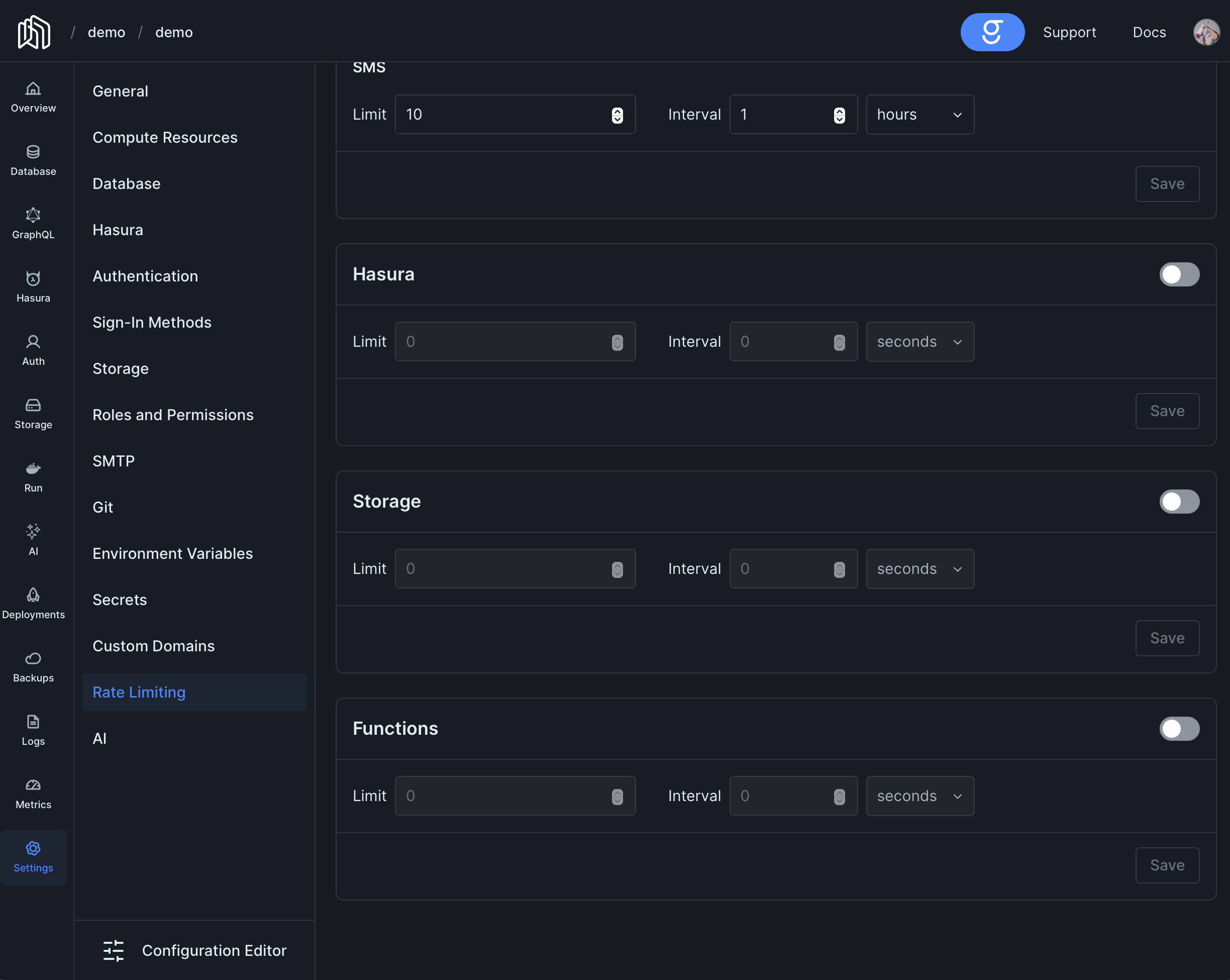Open the Configuration Editor
This screenshot has width=1230, height=980.
click(194, 950)
